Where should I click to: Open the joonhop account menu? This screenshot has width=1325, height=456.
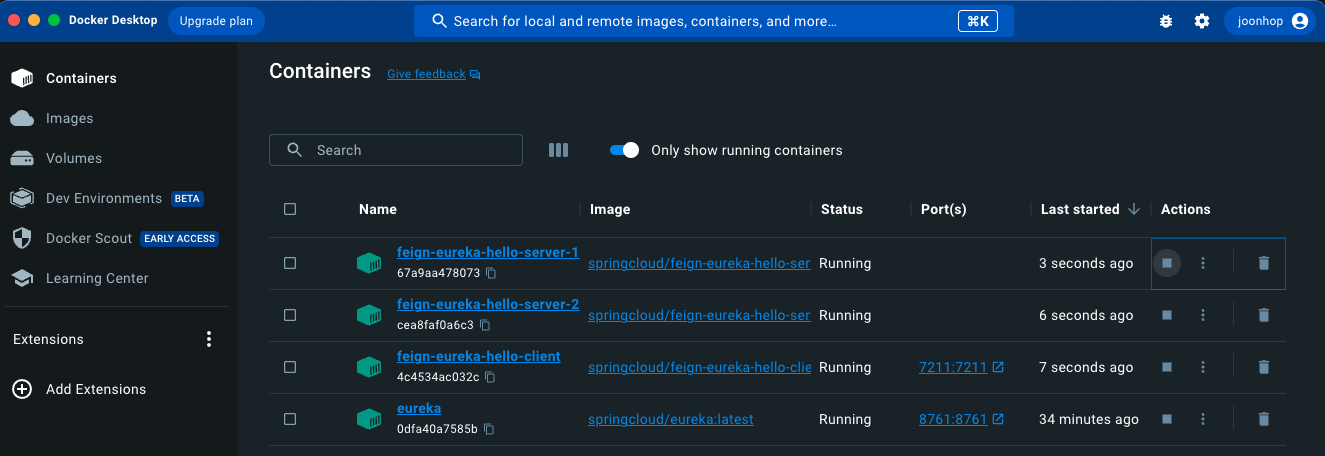(x=1269, y=21)
